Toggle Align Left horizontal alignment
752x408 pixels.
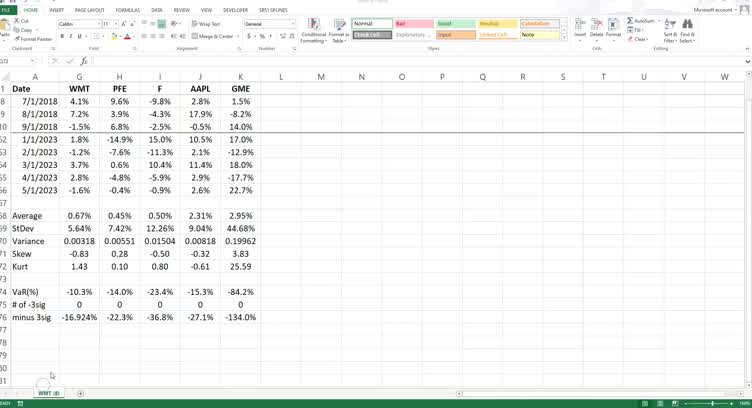point(144,36)
